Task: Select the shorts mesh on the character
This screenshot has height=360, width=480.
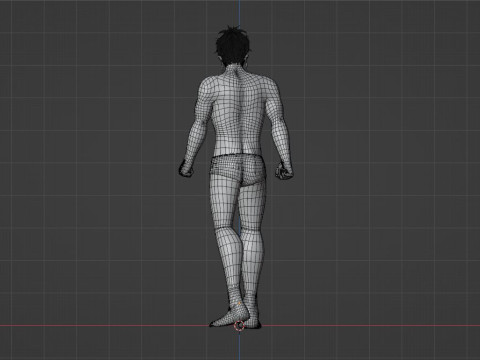Action: coord(238,169)
